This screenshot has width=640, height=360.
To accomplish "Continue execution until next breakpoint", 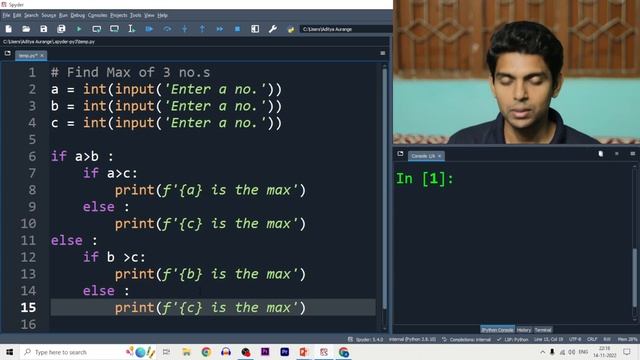I will [220, 29].
